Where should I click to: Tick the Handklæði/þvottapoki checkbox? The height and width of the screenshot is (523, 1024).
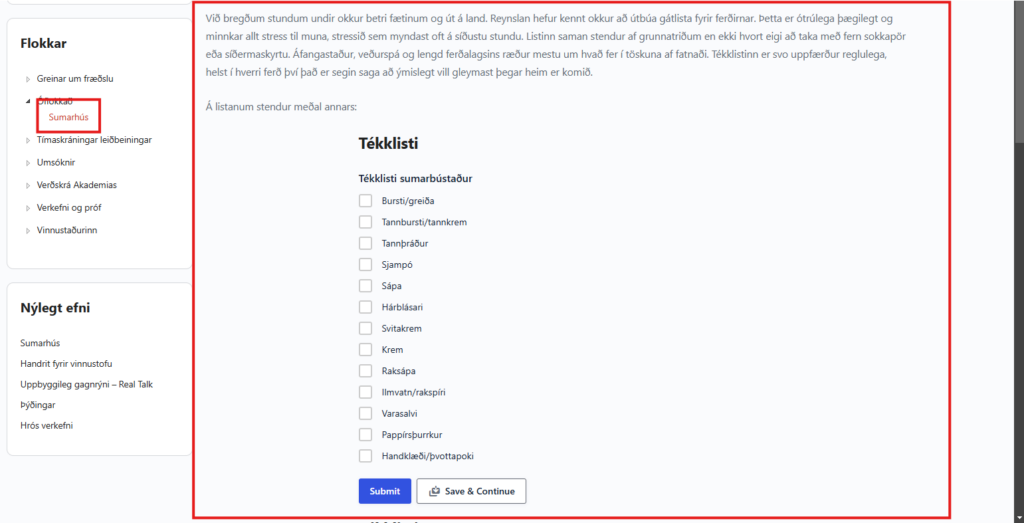click(x=365, y=456)
